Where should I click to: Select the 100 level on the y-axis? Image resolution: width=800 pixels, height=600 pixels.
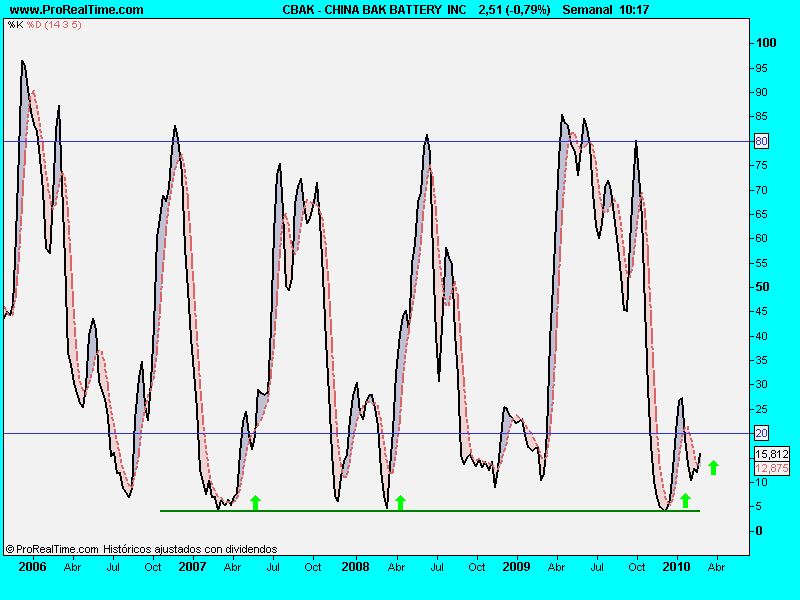[766, 43]
